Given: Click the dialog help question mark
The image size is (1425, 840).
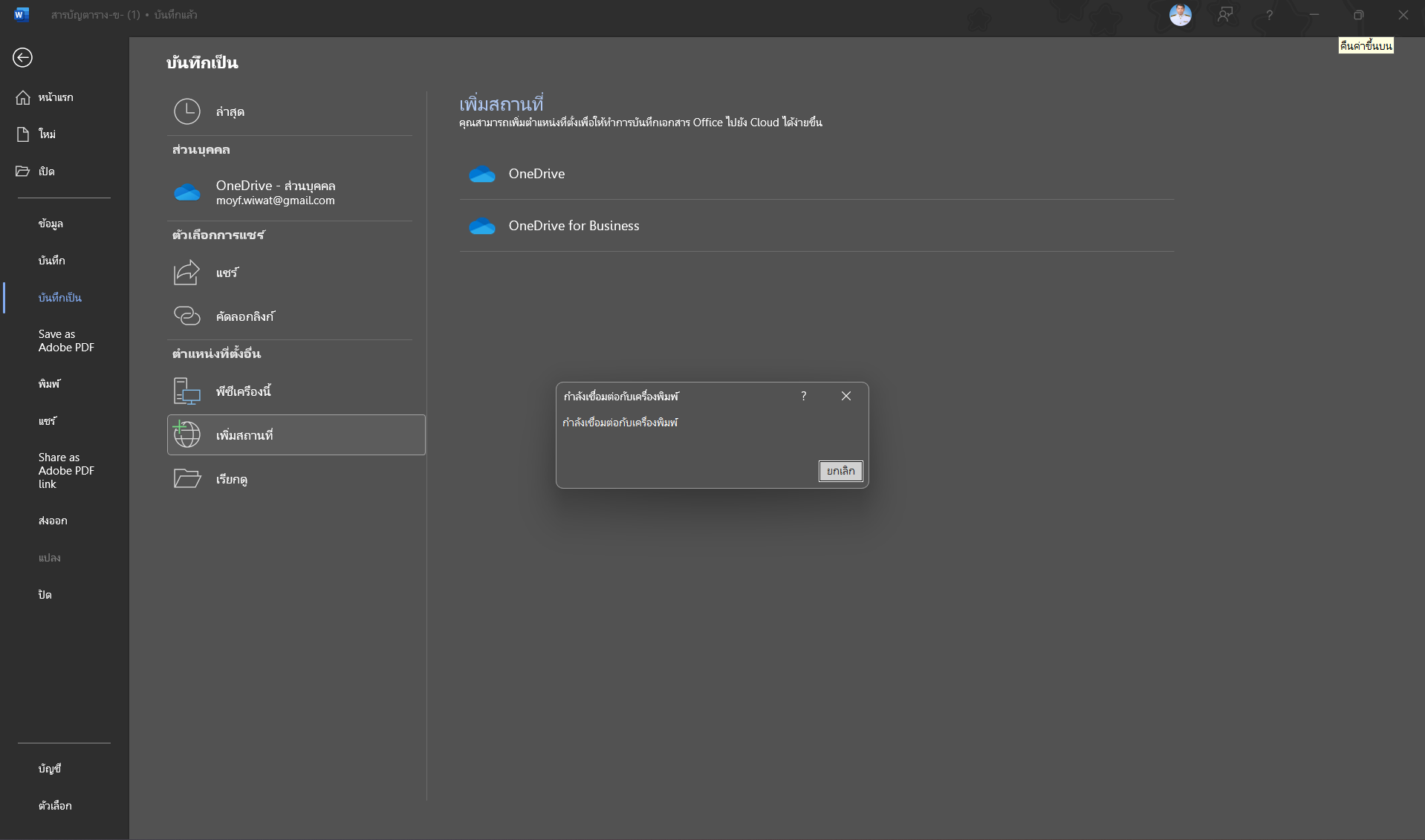Looking at the screenshot, I should (803, 396).
